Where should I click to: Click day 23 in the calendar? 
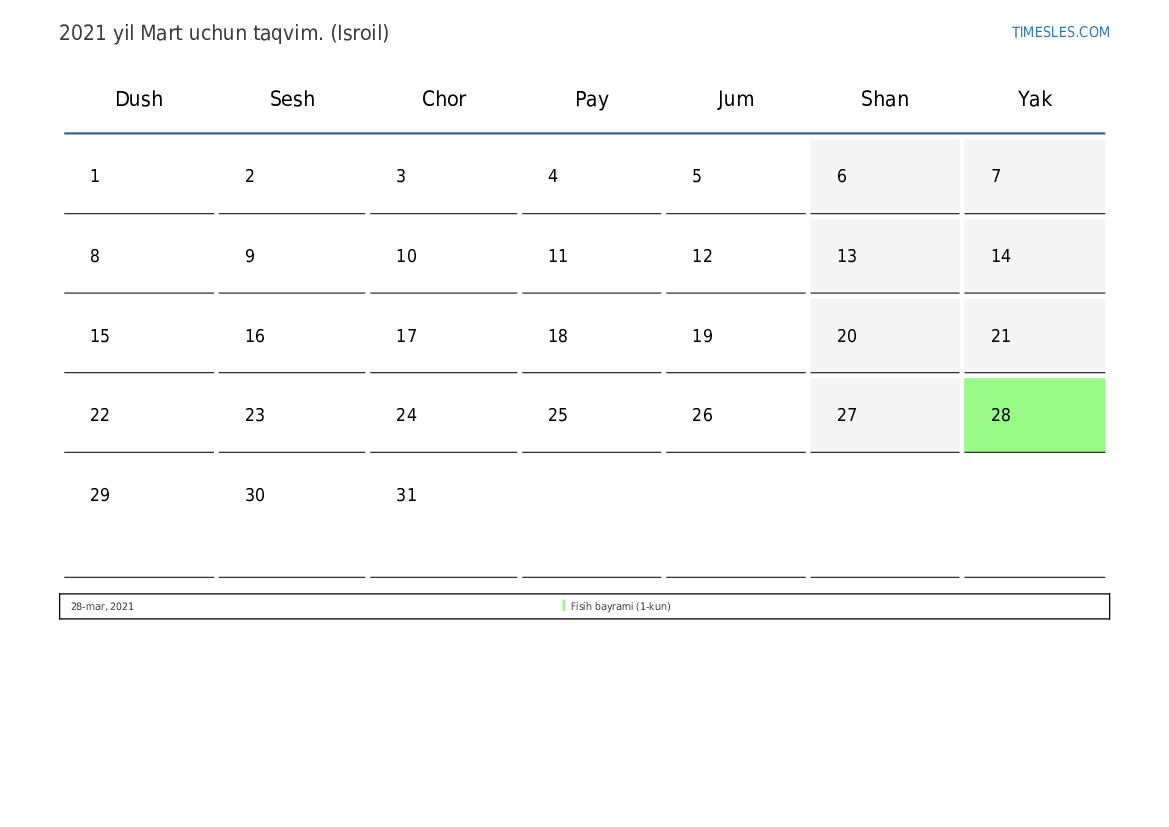click(292, 415)
